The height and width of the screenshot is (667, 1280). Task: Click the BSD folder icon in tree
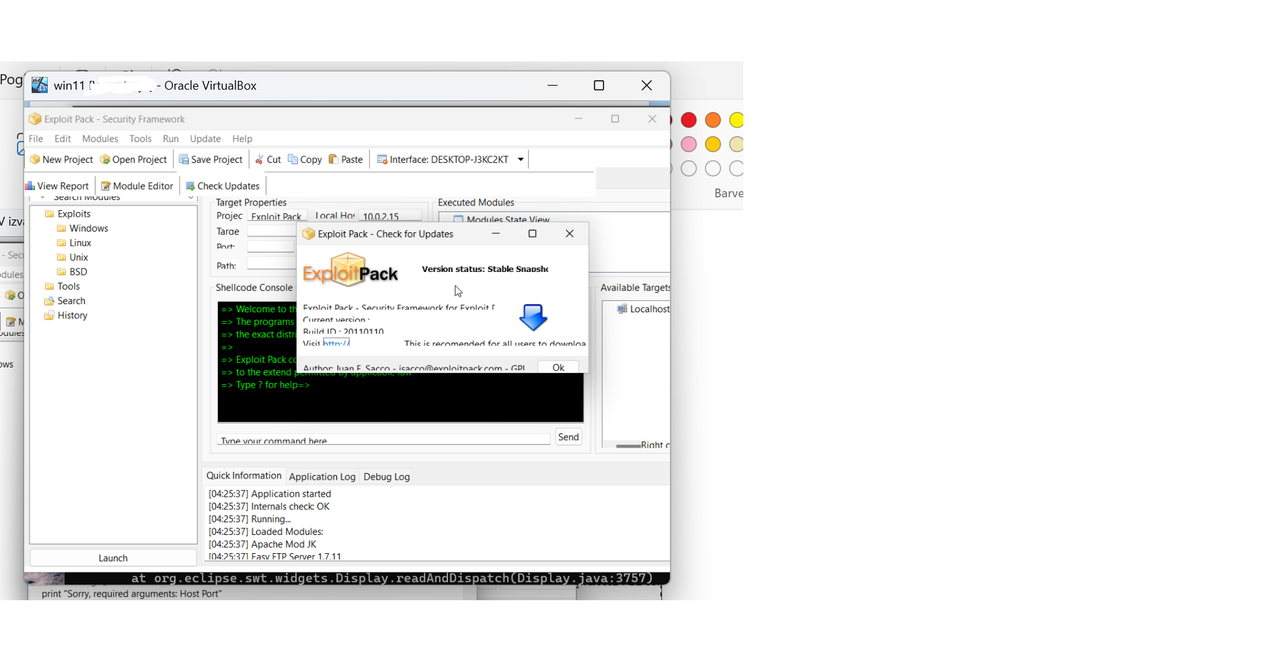click(x=62, y=272)
